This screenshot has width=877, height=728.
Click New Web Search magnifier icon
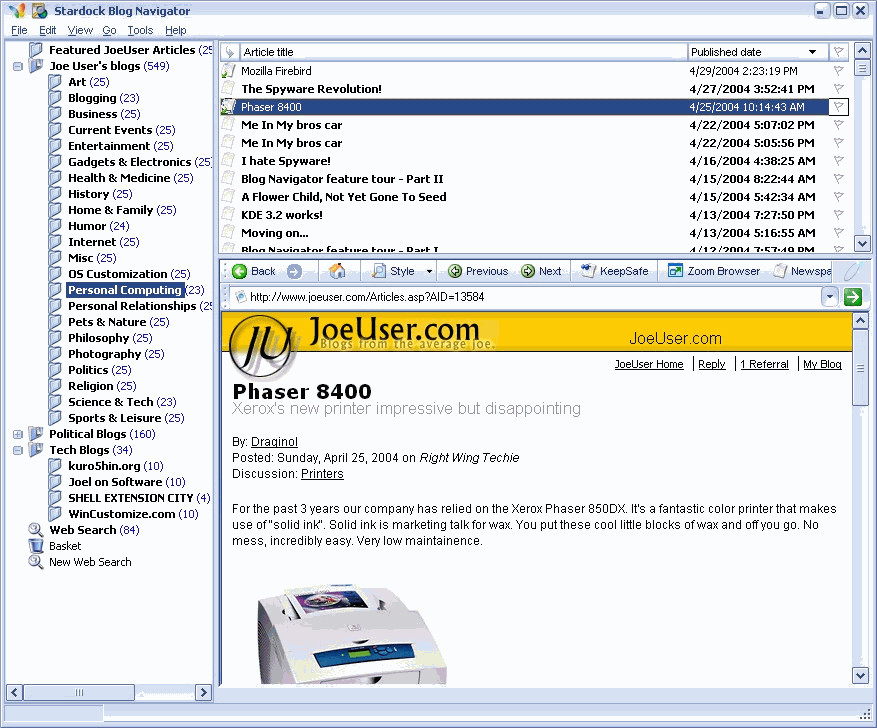(36, 562)
